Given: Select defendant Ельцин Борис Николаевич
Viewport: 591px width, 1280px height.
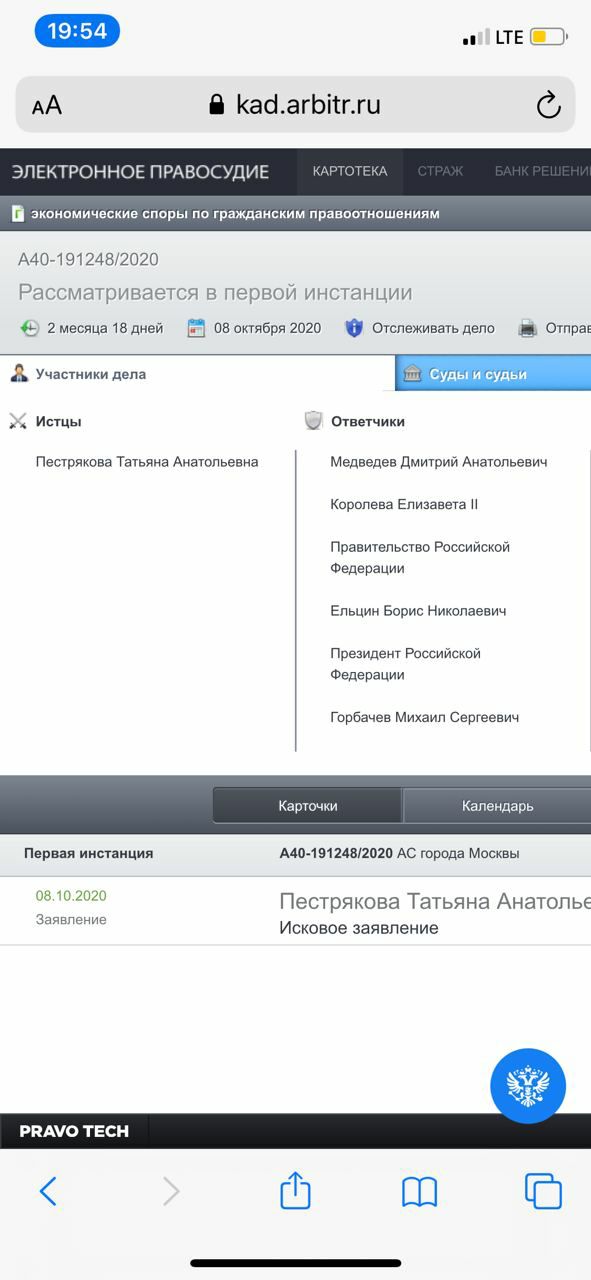Looking at the screenshot, I should click(418, 610).
